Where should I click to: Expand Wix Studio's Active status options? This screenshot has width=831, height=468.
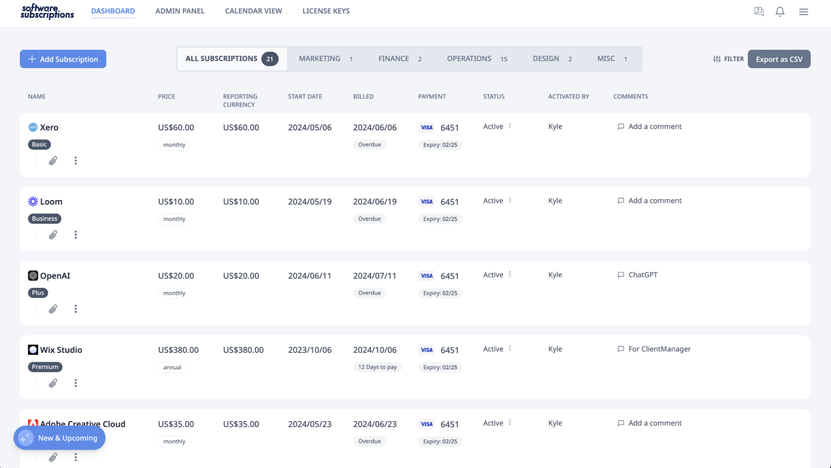pos(510,349)
